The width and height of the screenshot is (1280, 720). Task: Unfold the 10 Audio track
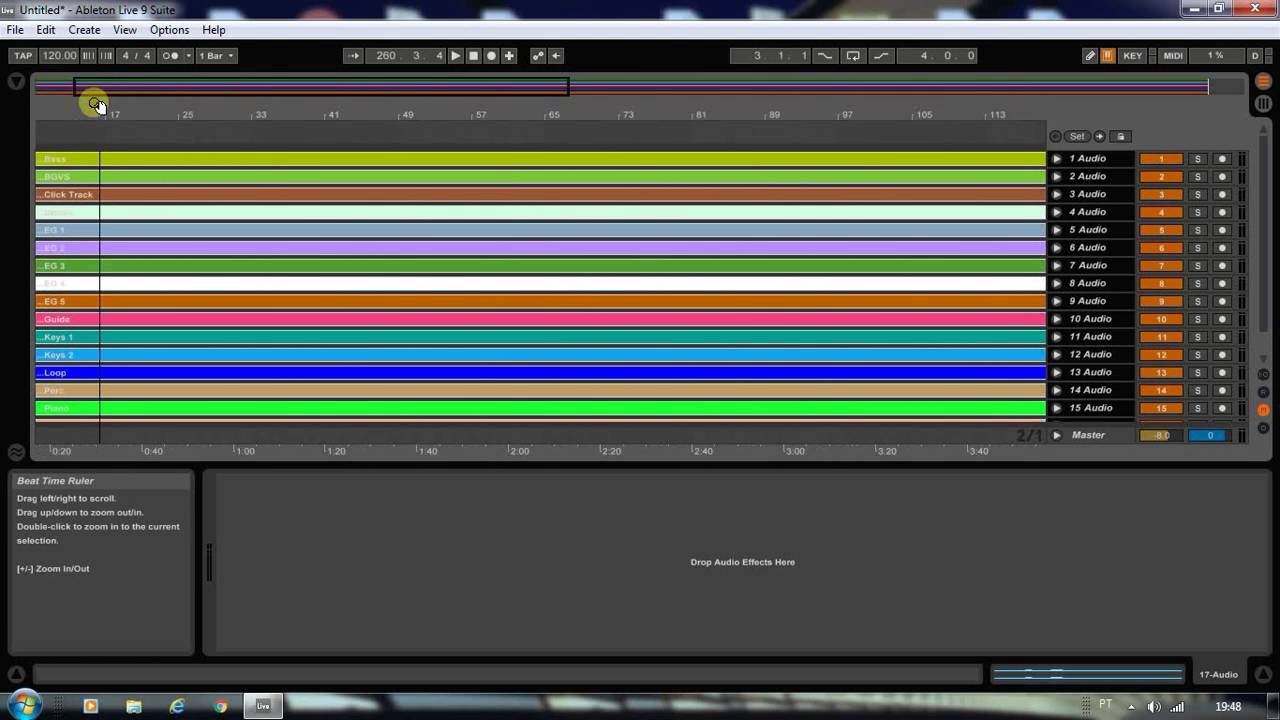click(x=1057, y=319)
